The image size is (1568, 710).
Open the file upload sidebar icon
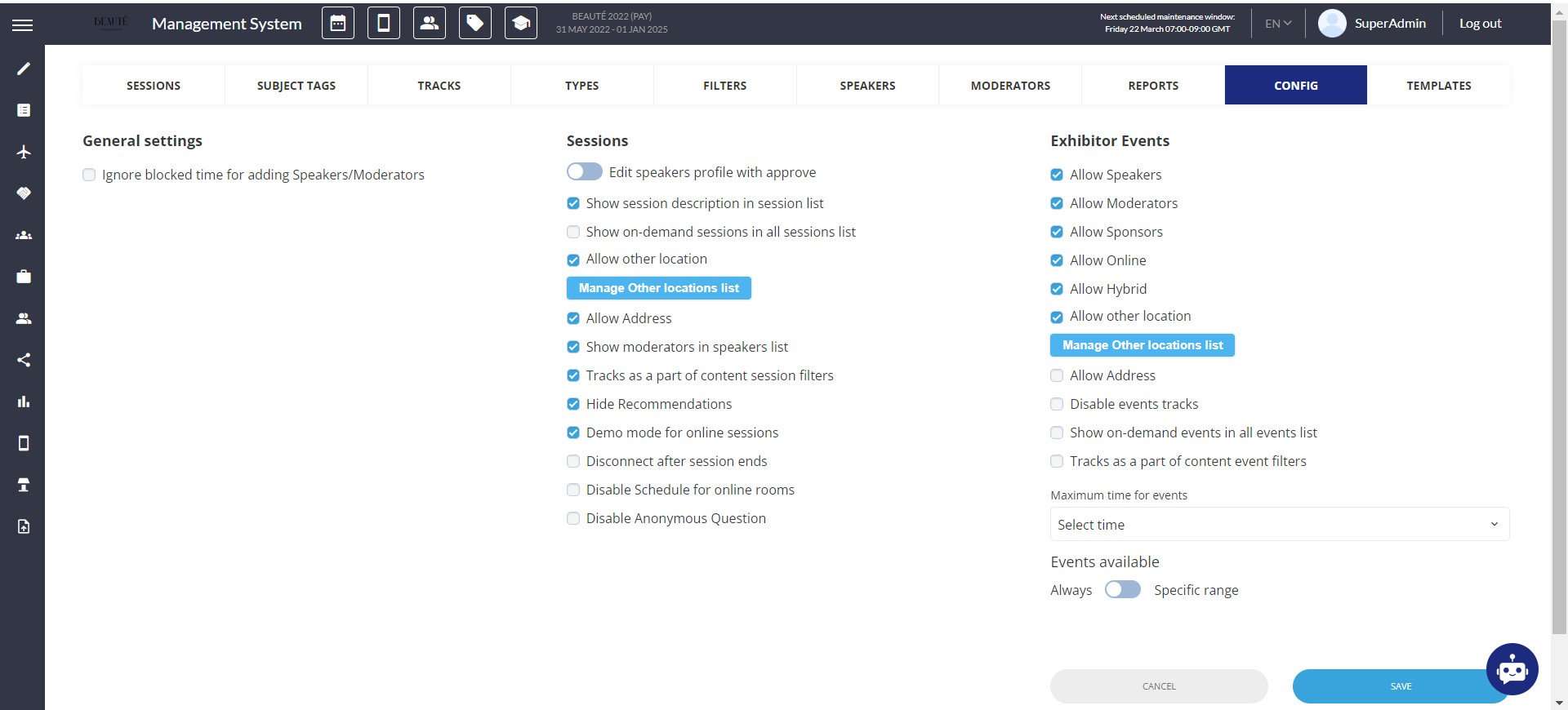(24, 526)
